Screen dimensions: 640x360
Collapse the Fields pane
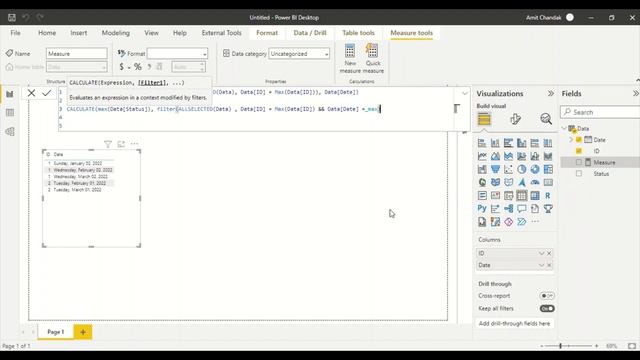click(x=636, y=93)
